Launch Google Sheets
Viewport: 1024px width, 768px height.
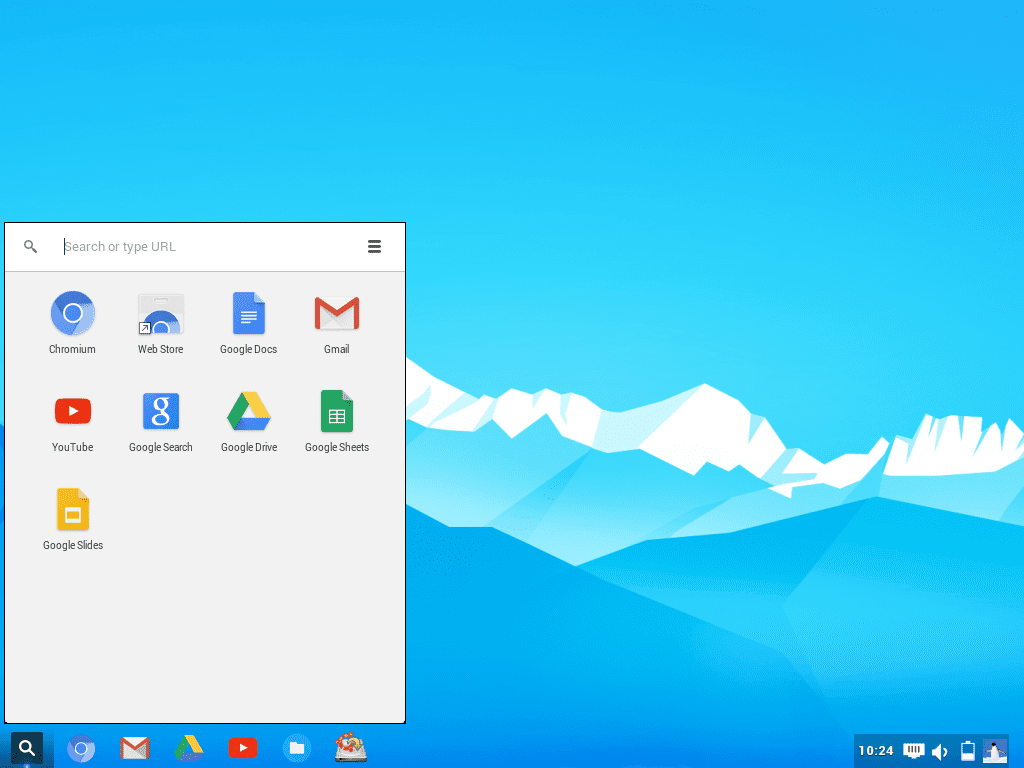(336, 411)
